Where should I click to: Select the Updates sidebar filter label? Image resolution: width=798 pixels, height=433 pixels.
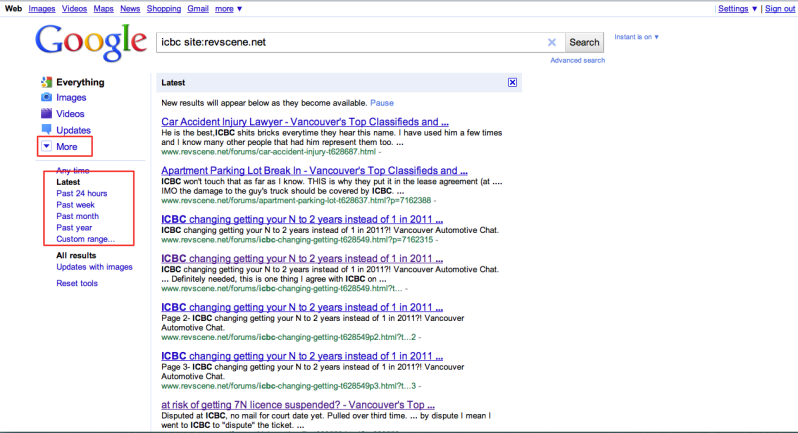(73, 130)
